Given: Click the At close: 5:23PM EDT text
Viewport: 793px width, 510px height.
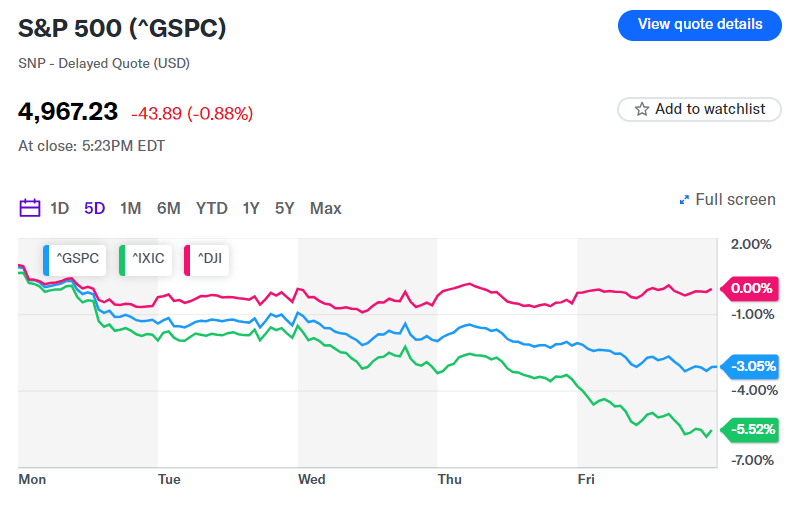Looking at the screenshot, I should tap(92, 146).
